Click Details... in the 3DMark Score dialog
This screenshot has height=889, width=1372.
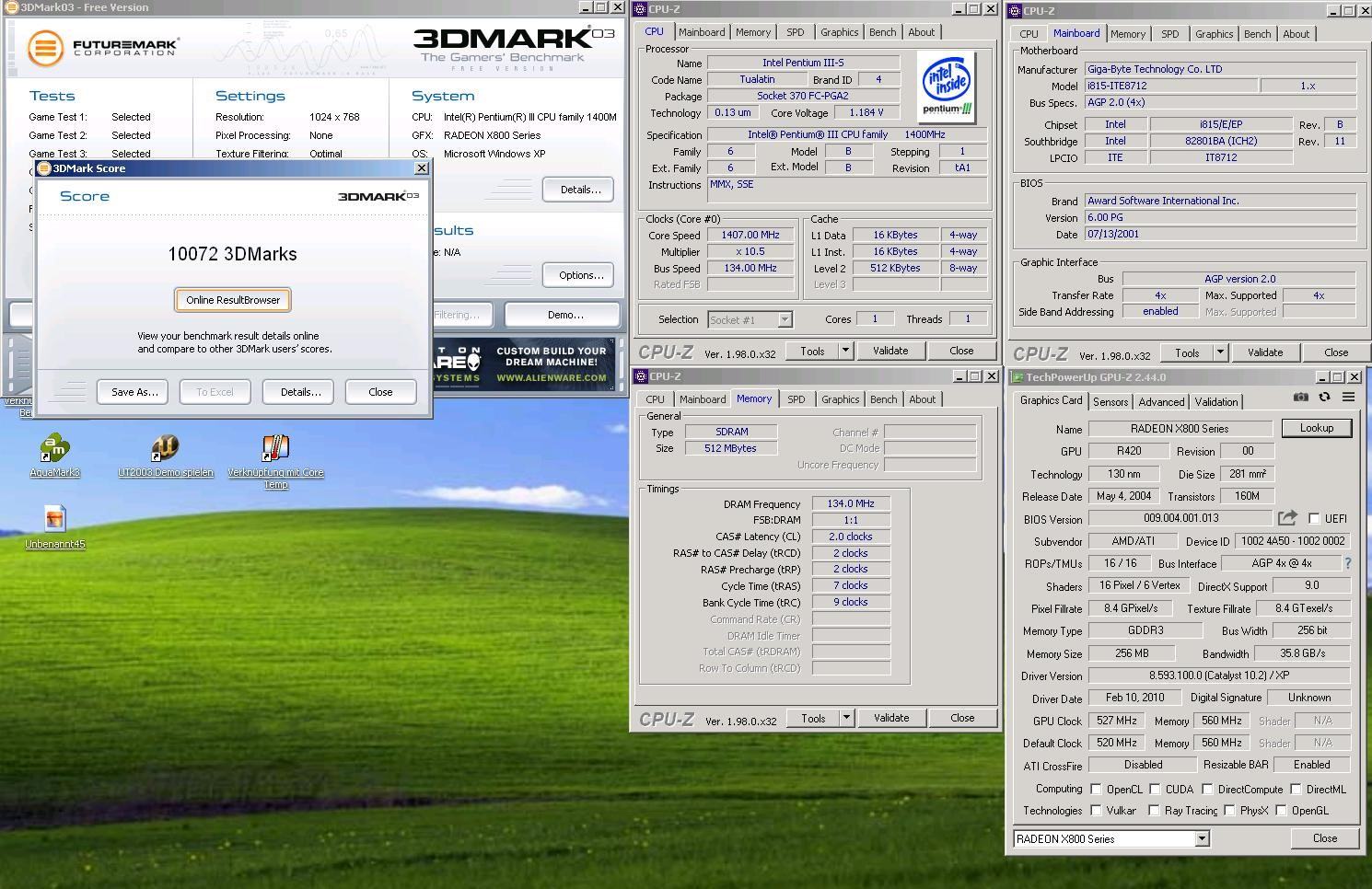pyautogui.click(x=300, y=392)
